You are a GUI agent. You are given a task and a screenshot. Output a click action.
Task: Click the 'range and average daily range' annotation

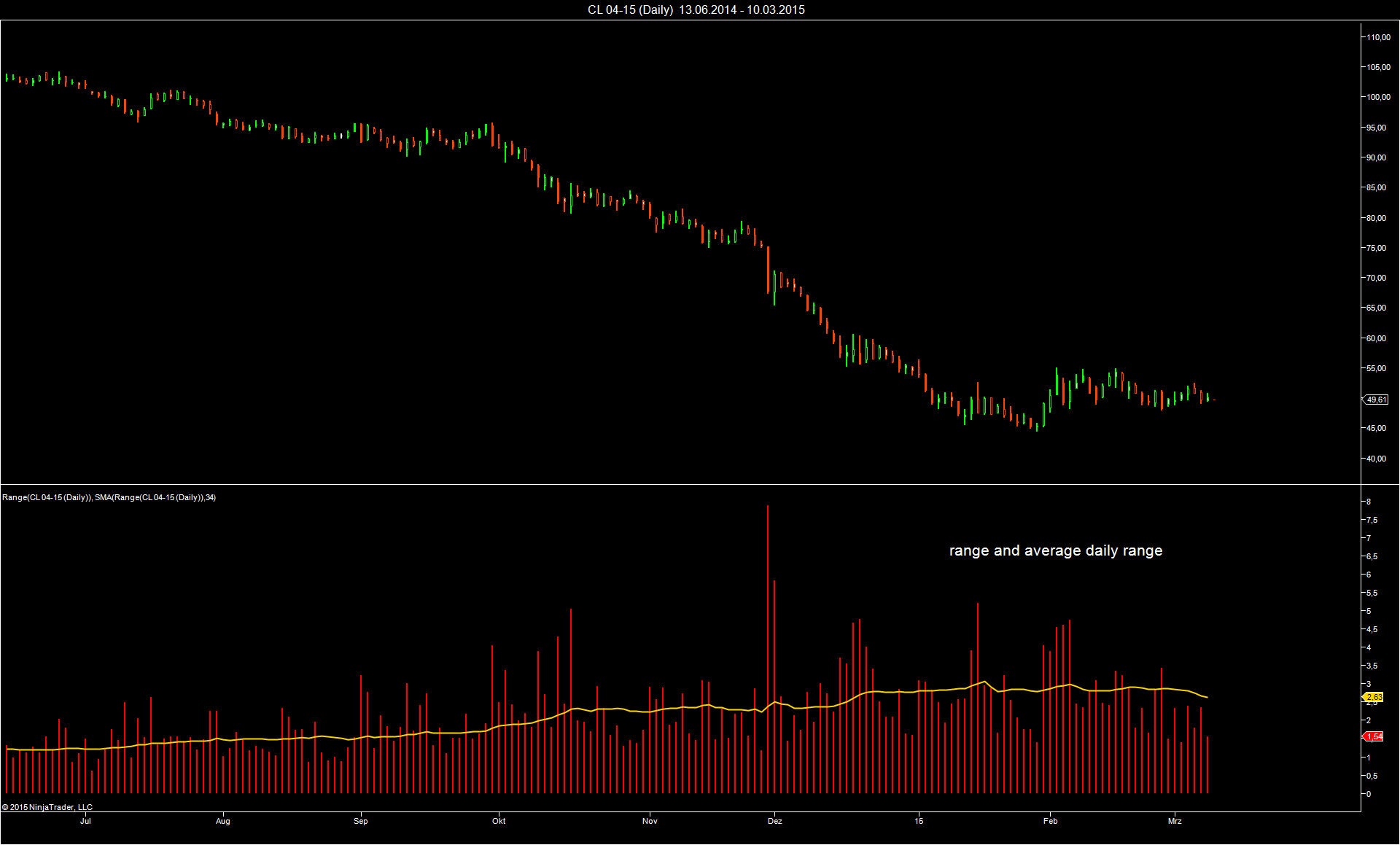click(x=1055, y=550)
